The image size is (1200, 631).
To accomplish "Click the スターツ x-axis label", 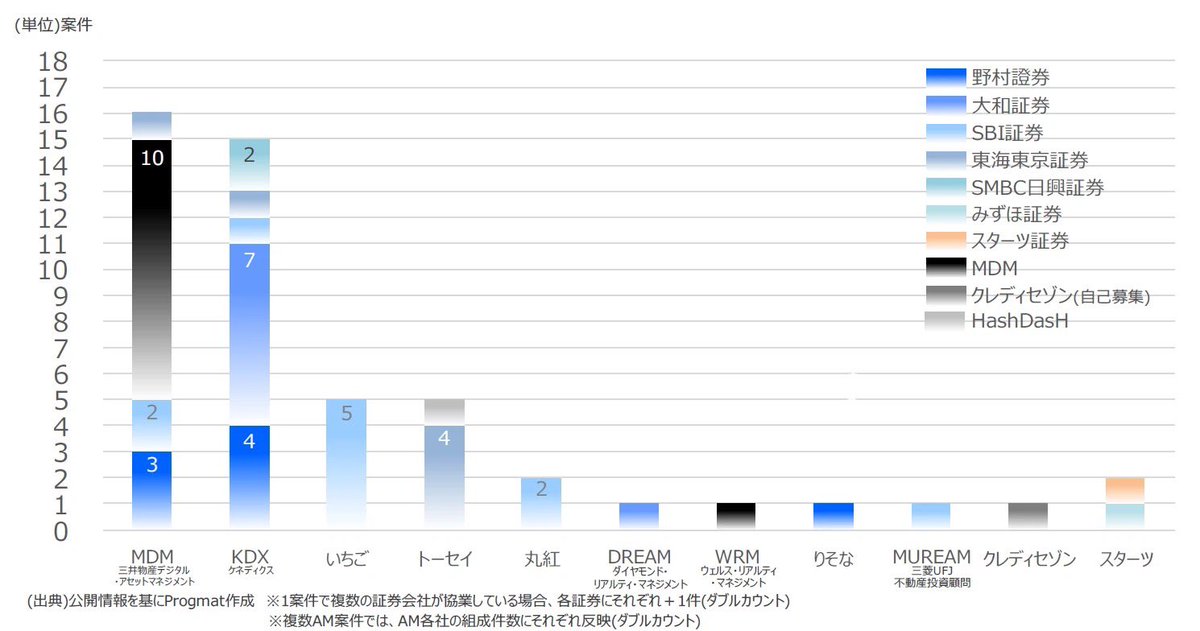I will (x=1125, y=558).
